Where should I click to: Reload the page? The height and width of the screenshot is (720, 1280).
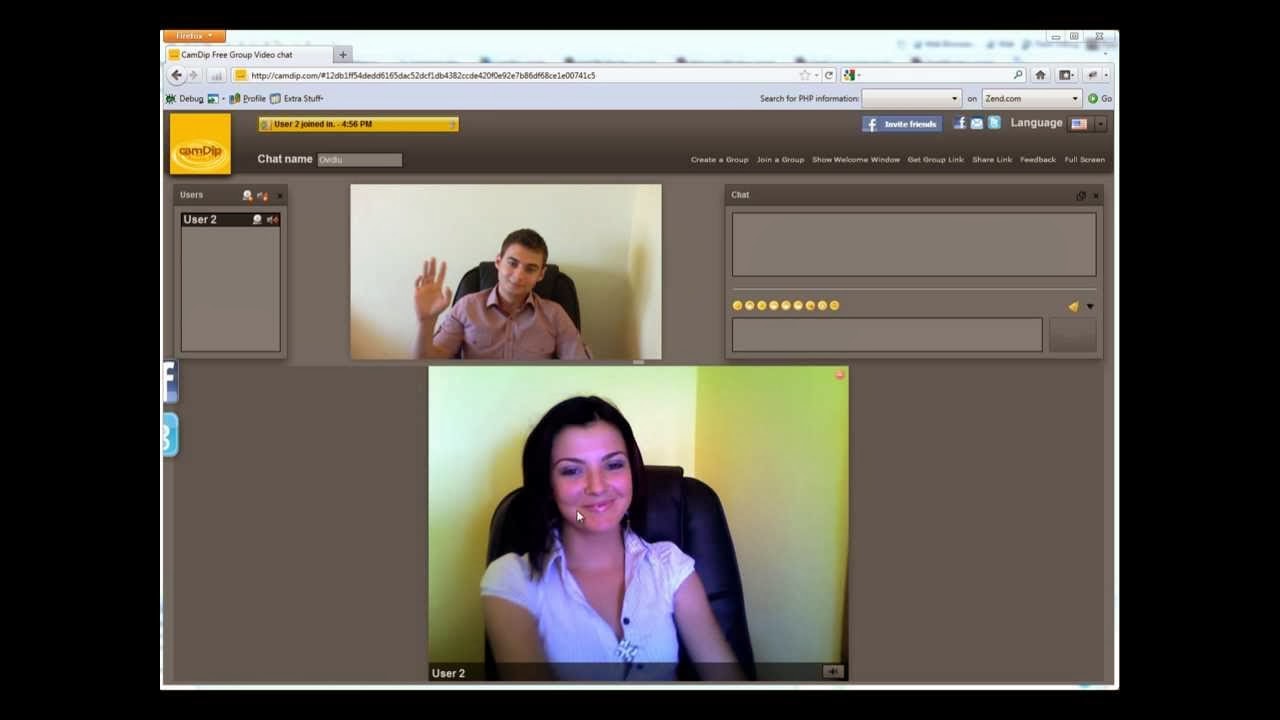(x=828, y=75)
